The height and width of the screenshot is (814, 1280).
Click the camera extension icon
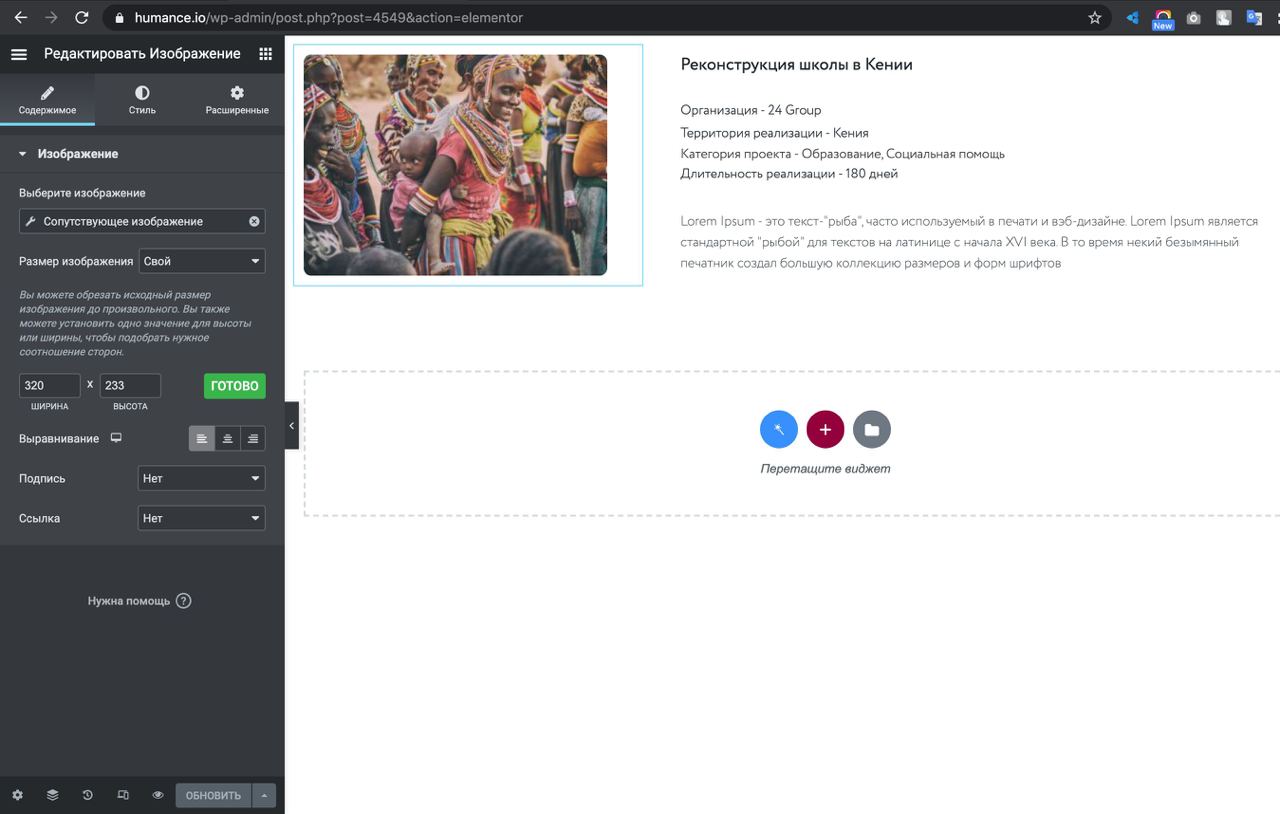point(1193,18)
